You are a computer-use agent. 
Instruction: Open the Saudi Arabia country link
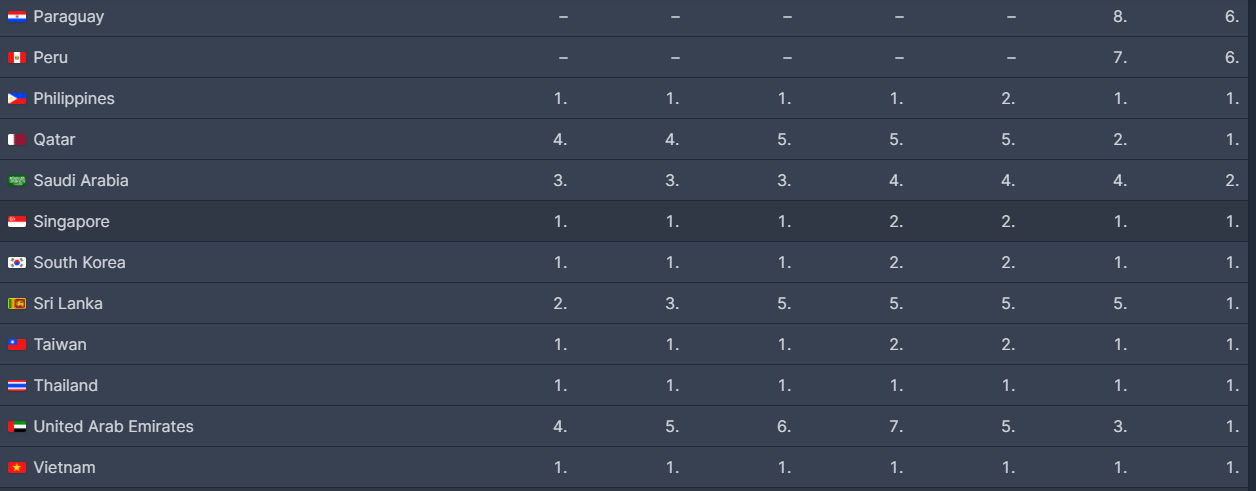coord(81,180)
